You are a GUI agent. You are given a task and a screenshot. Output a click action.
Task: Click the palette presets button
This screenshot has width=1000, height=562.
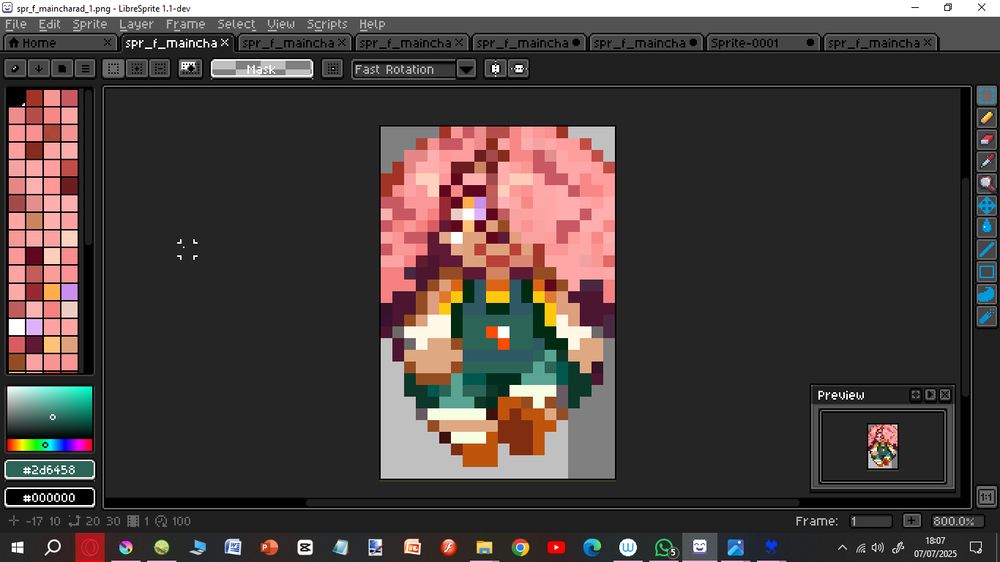click(62, 68)
